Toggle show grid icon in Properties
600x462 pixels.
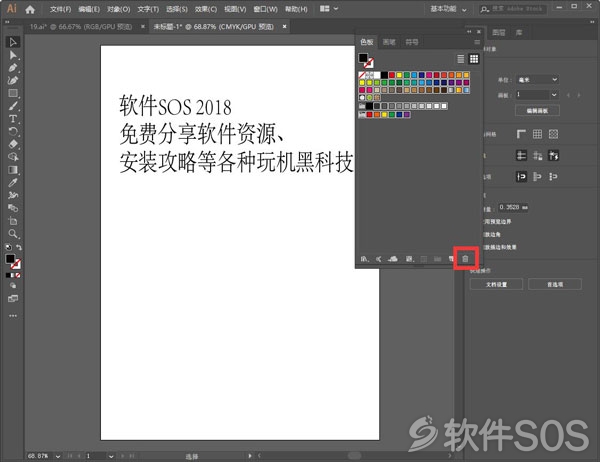point(537,134)
